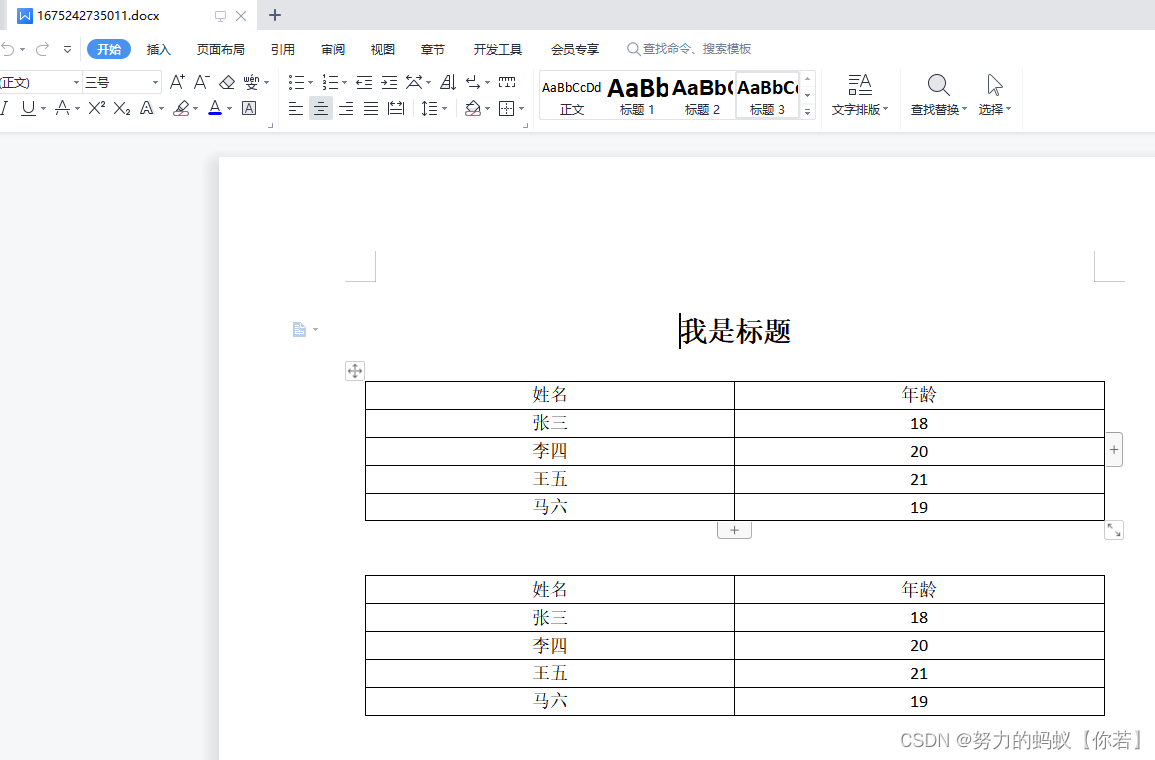Image resolution: width=1155 pixels, height=760 pixels.
Task: Apply blue font color
Action: [x=215, y=109]
